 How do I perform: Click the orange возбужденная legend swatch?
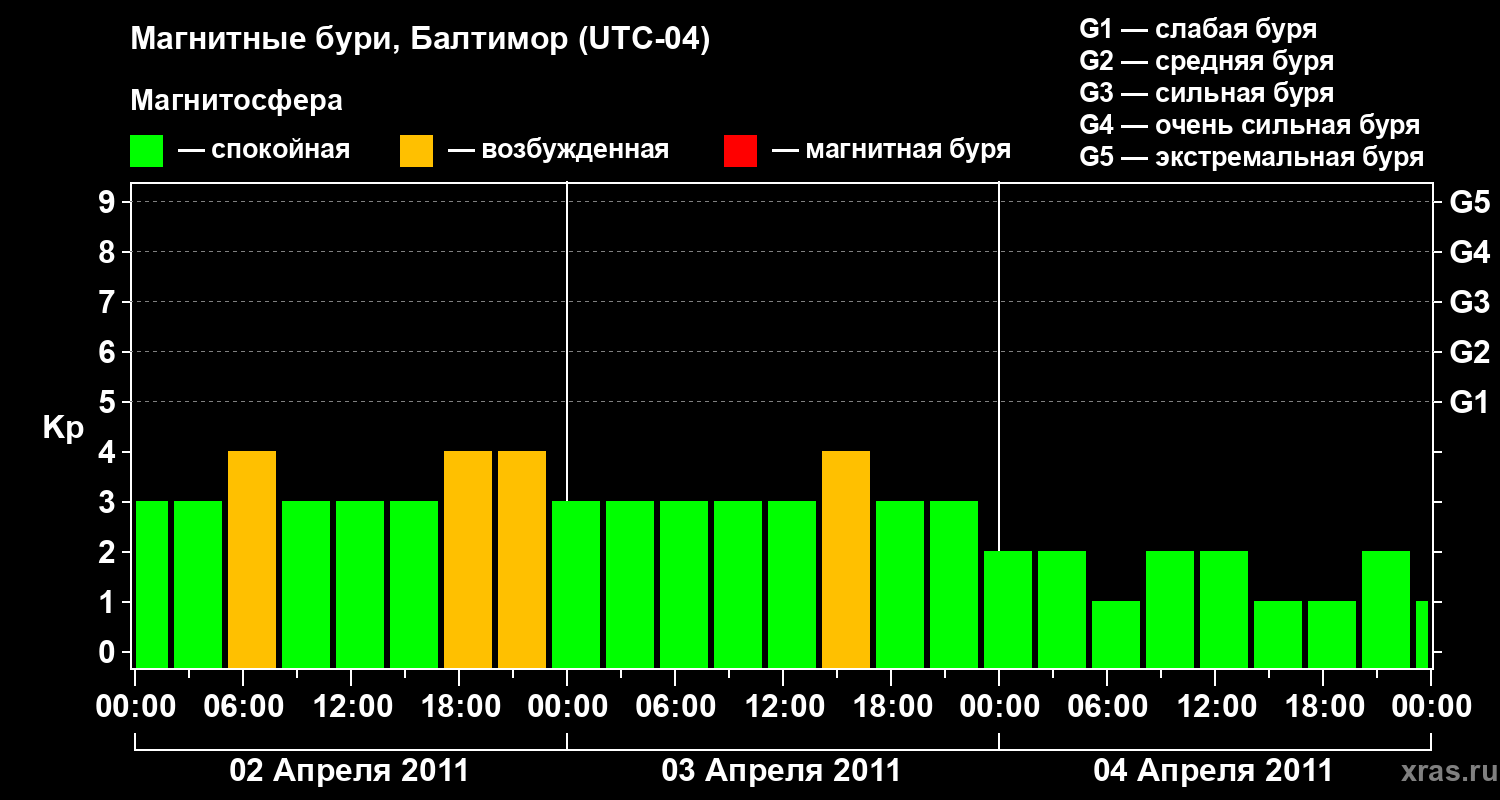pyautogui.click(x=417, y=151)
